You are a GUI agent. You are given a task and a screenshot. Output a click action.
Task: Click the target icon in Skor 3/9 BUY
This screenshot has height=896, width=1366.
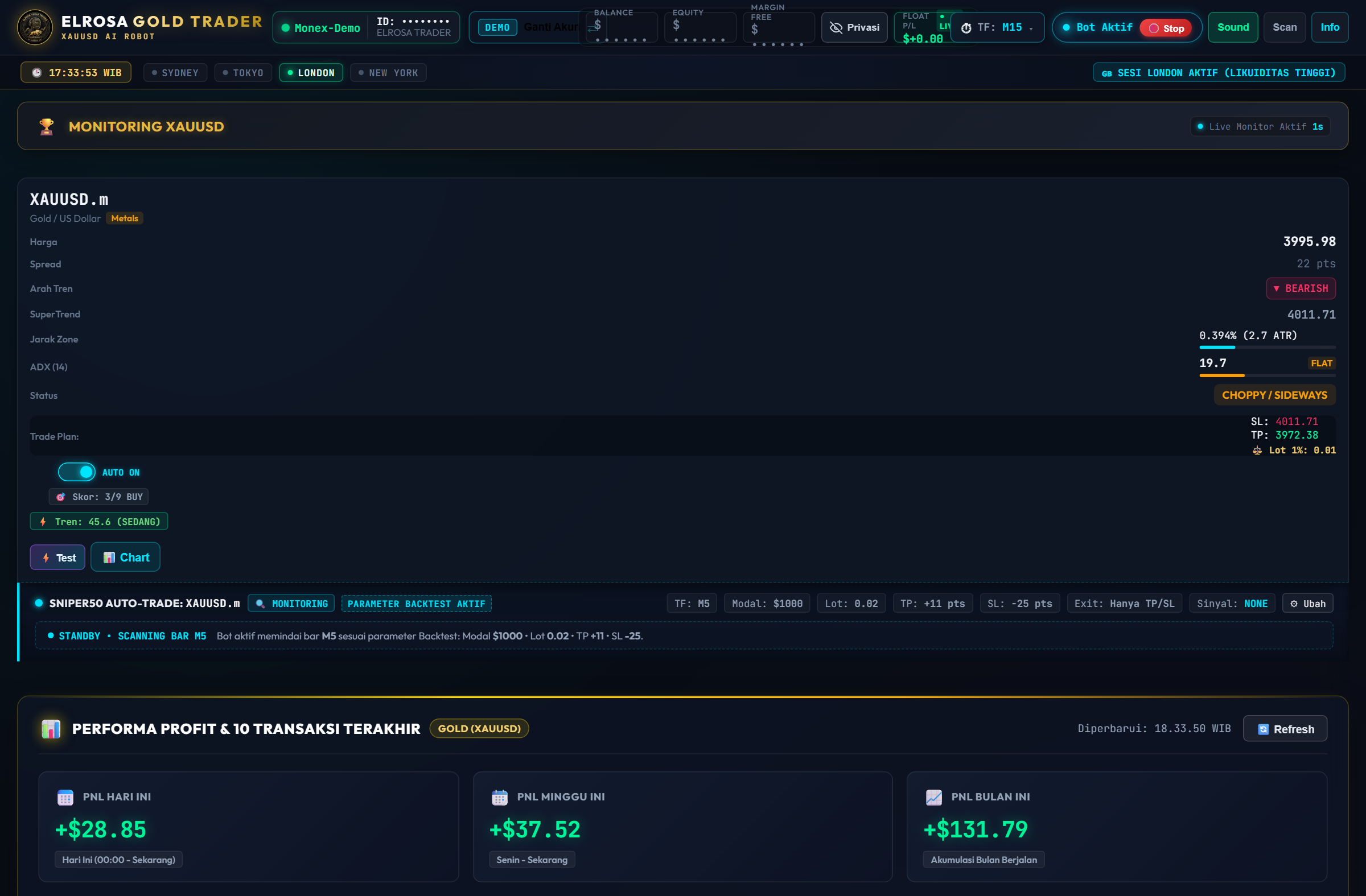[61, 497]
